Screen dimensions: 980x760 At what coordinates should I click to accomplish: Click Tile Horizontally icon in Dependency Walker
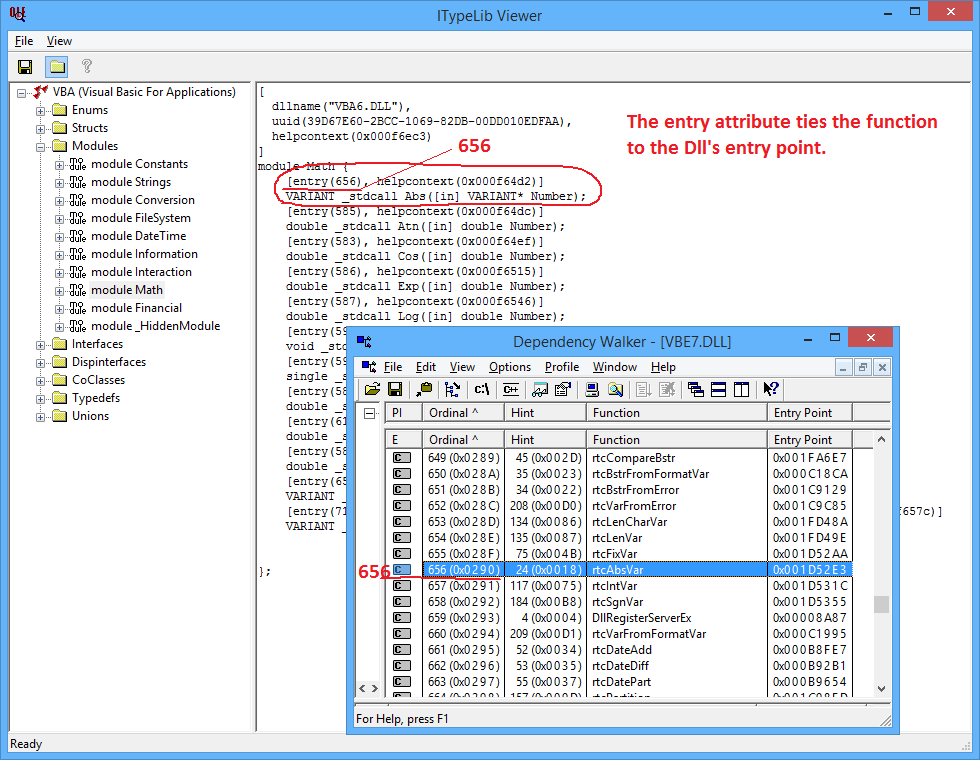pos(719,389)
